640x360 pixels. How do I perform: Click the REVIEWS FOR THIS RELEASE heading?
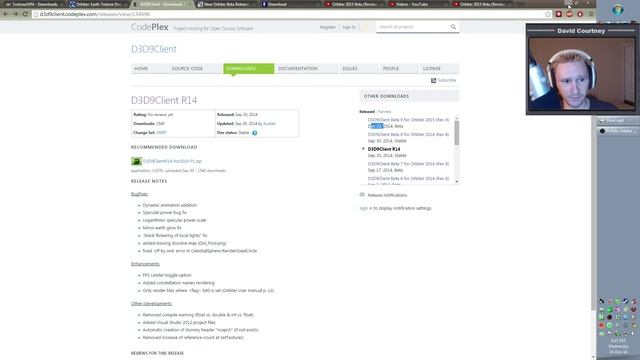(x=157, y=353)
